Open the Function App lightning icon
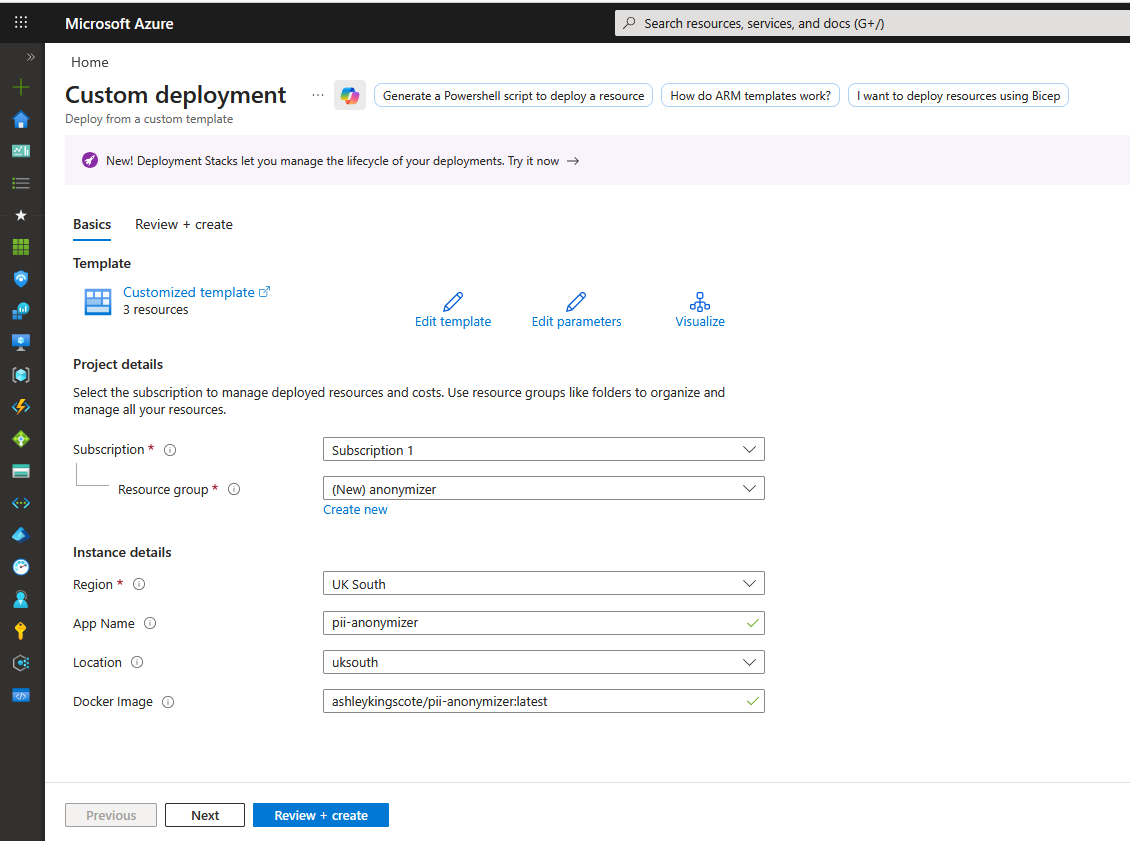 coord(21,406)
